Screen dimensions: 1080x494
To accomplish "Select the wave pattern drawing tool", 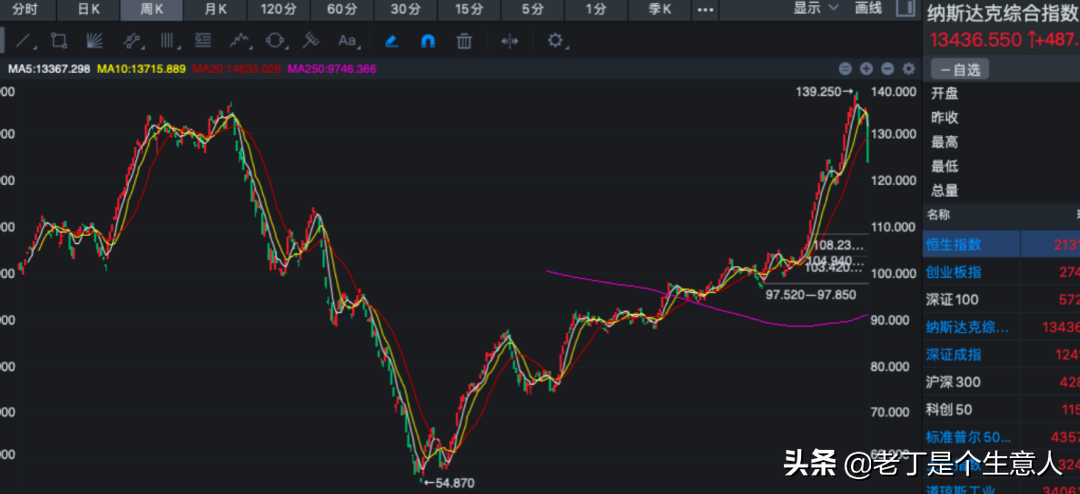I will tap(239, 41).
